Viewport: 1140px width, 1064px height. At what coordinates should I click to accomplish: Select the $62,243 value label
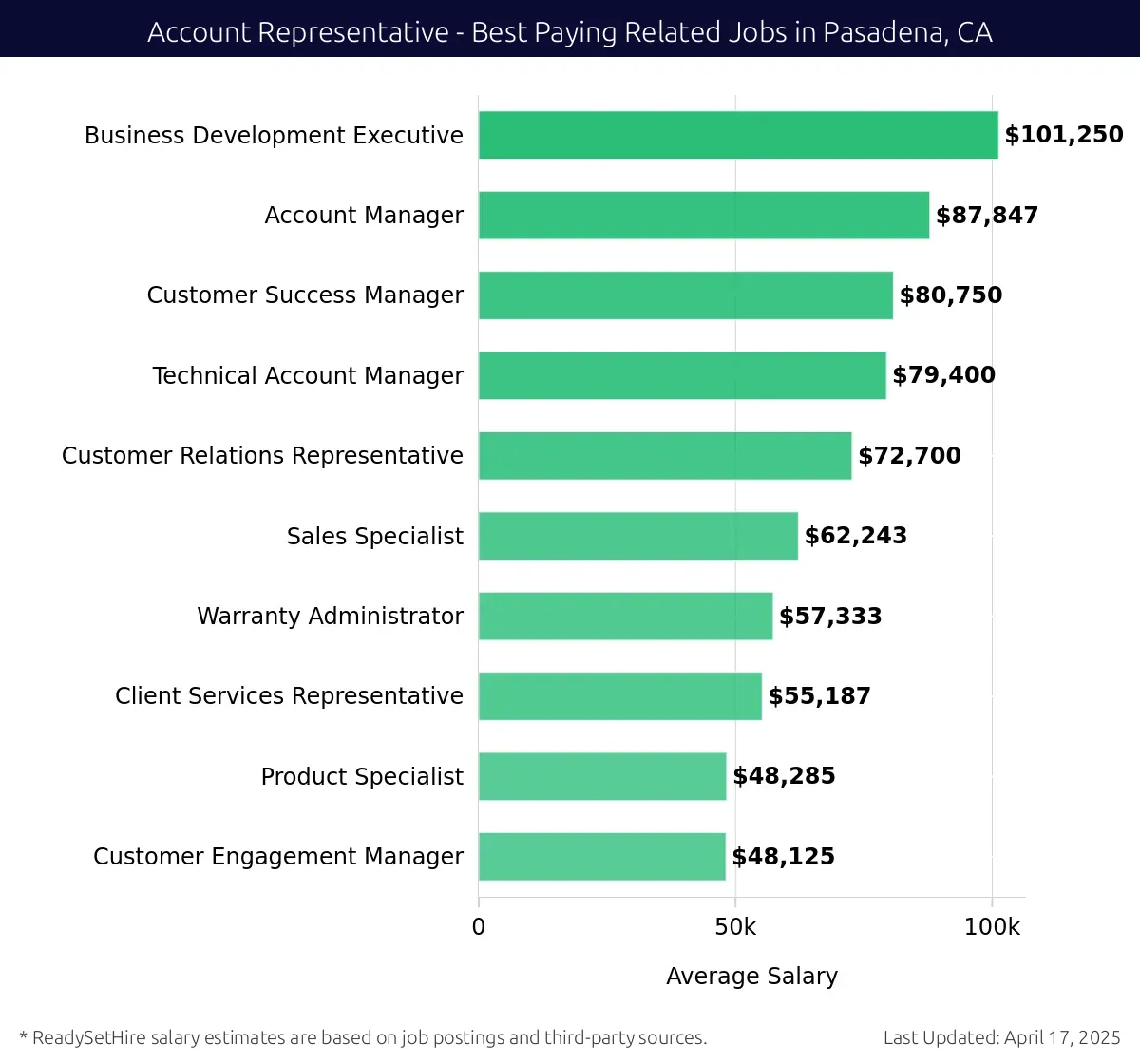855,536
